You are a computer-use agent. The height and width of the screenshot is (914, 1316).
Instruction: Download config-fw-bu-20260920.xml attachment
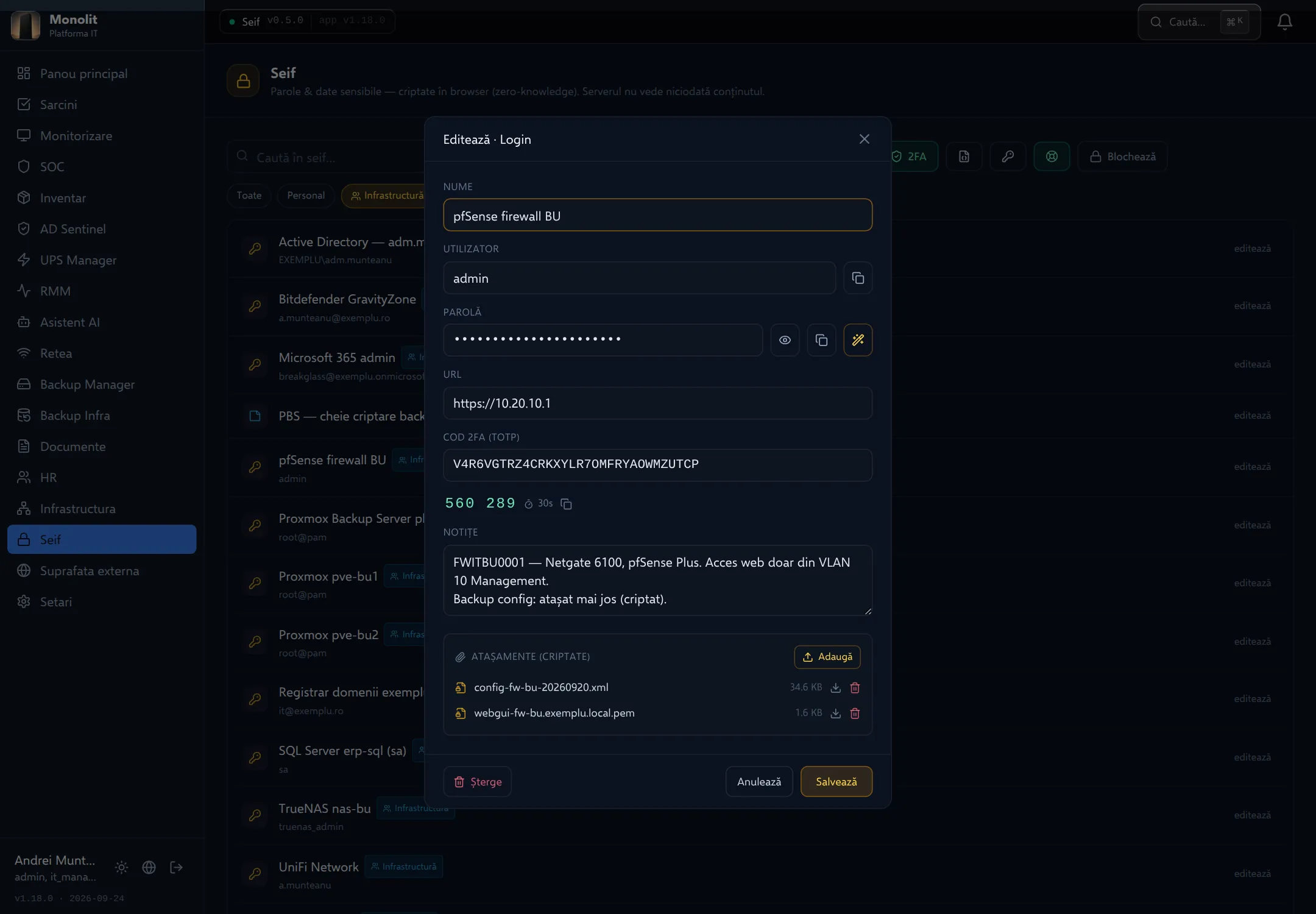click(x=836, y=687)
